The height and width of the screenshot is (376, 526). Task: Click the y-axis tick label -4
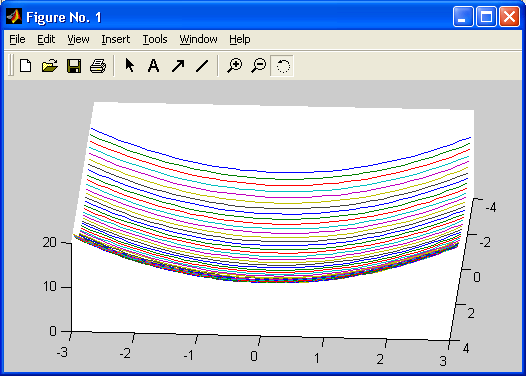pos(490,207)
